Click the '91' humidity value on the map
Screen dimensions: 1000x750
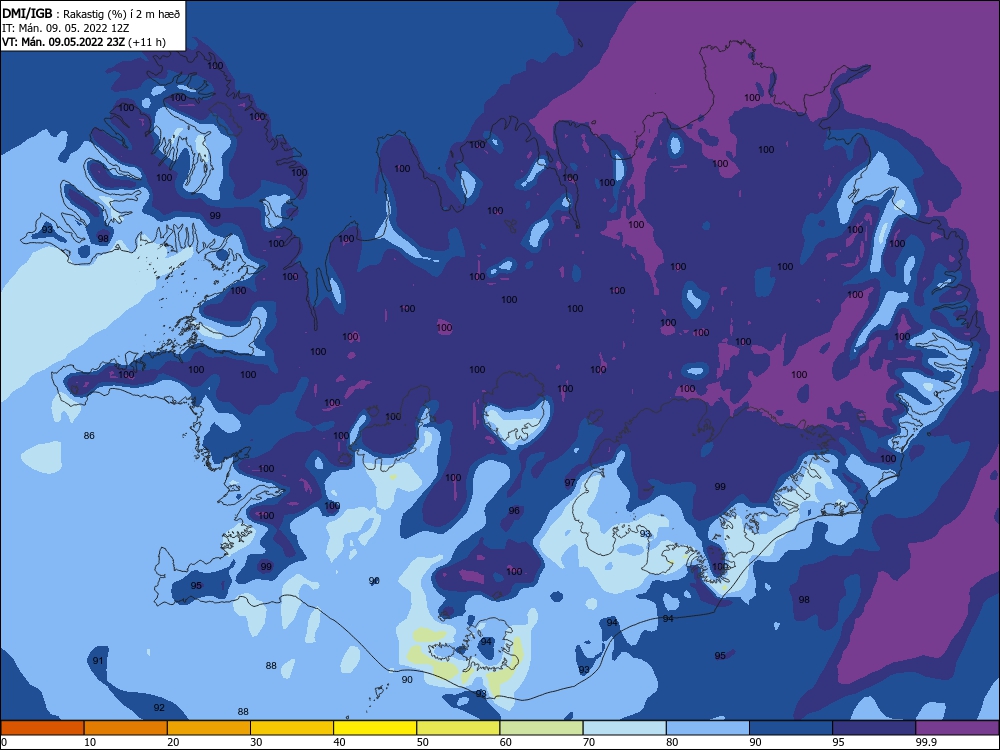[98, 661]
